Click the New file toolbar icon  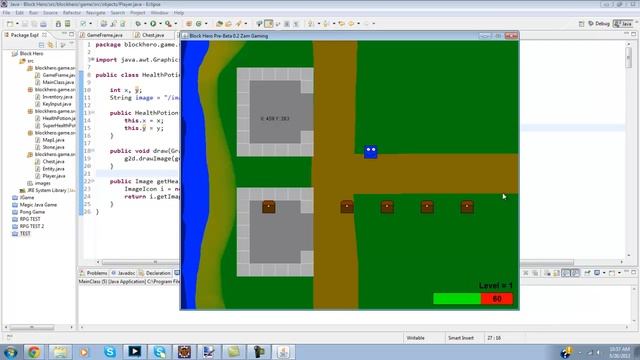point(10,24)
